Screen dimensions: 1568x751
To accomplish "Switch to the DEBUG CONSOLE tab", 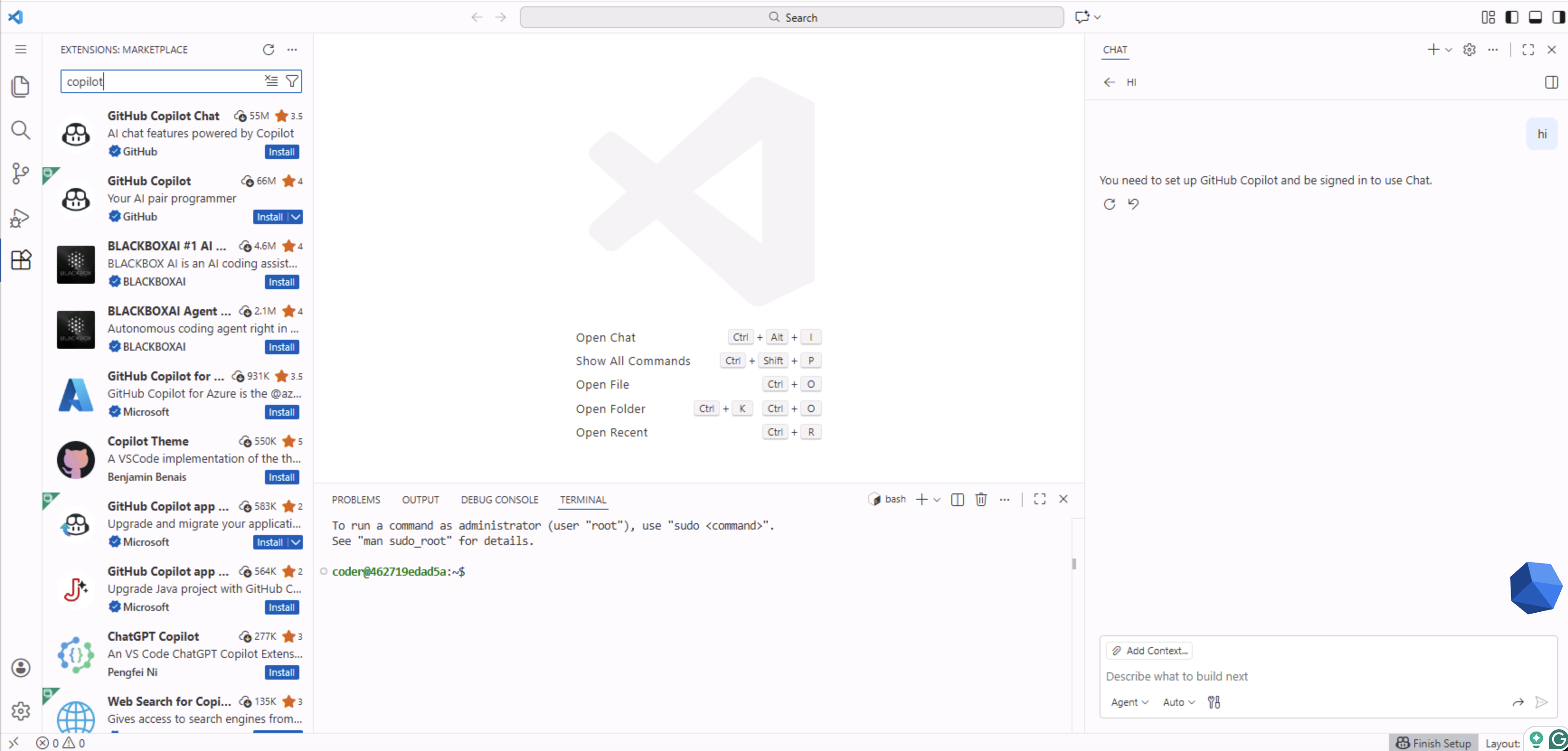I will (x=499, y=500).
